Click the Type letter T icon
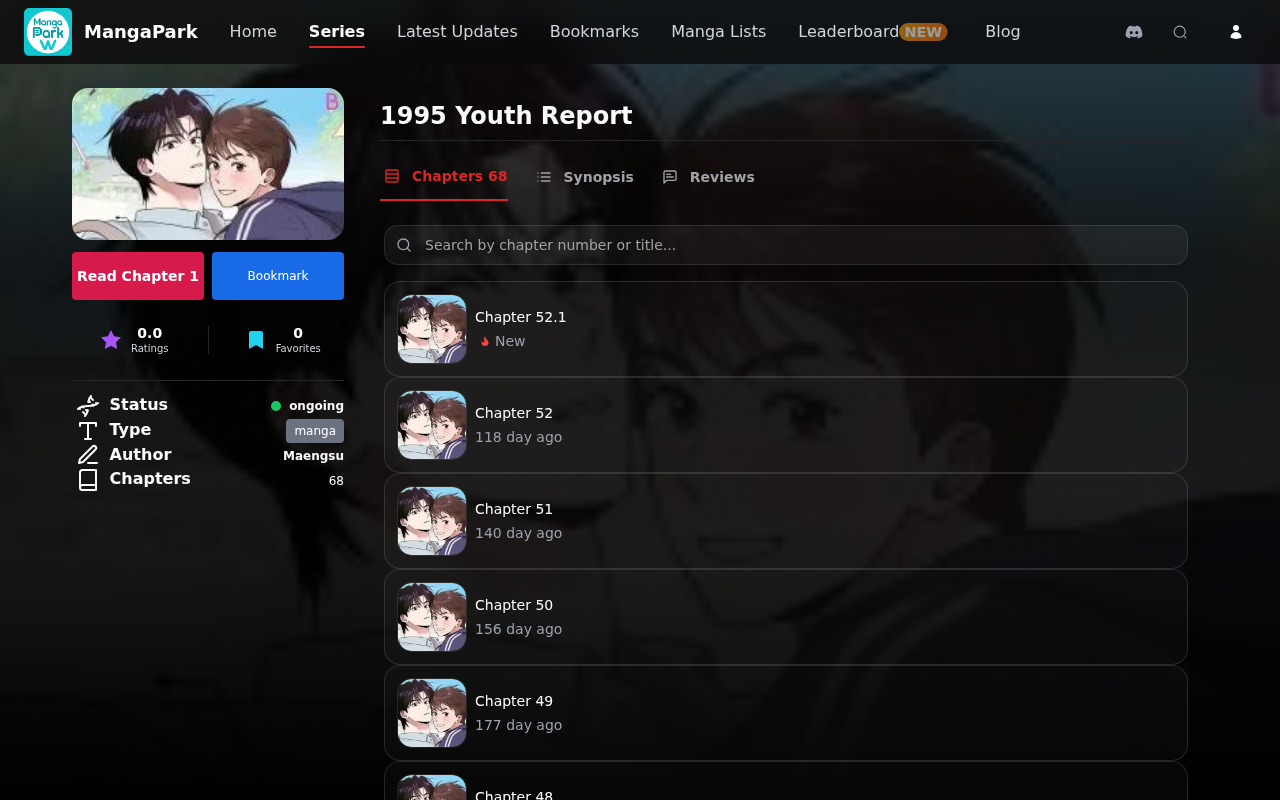The image size is (1280, 800). click(88, 430)
